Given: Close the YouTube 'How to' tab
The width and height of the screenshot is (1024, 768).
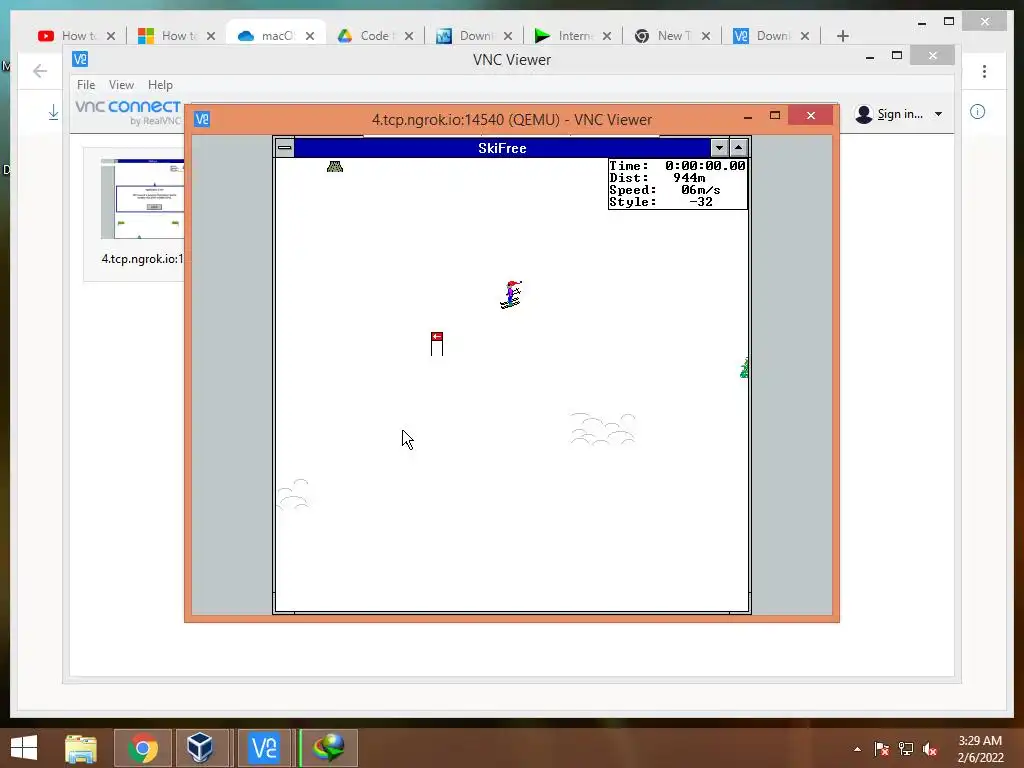Looking at the screenshot, I should 111,36.
